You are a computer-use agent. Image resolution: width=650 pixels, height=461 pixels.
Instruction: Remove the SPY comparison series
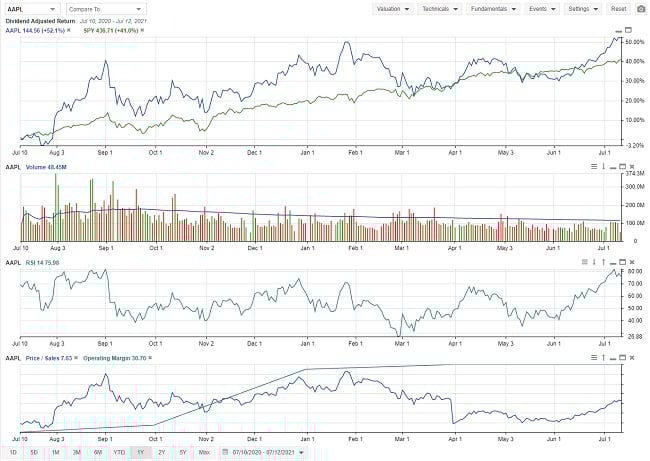pyautogui.click(x=142, y=30)
